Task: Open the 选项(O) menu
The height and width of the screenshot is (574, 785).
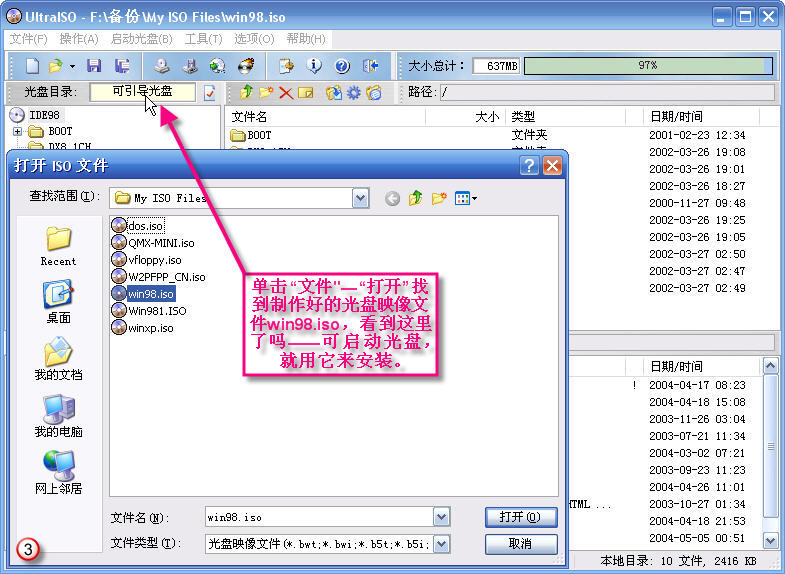Action: 254,39
